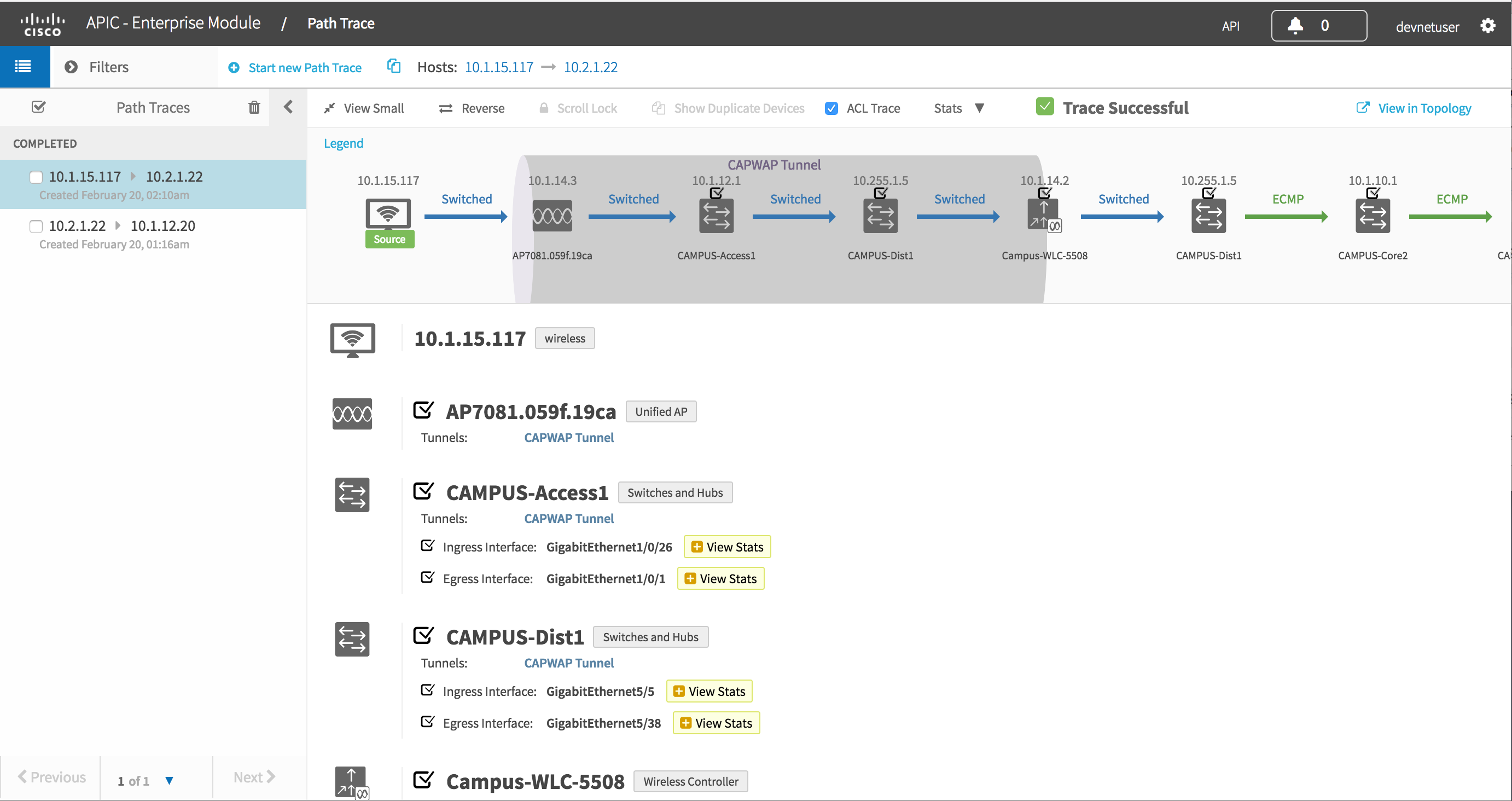1512x801 pixels.
Task: Open the settings gear icon
Action: pyautogui.click(x=1487, y=25)
